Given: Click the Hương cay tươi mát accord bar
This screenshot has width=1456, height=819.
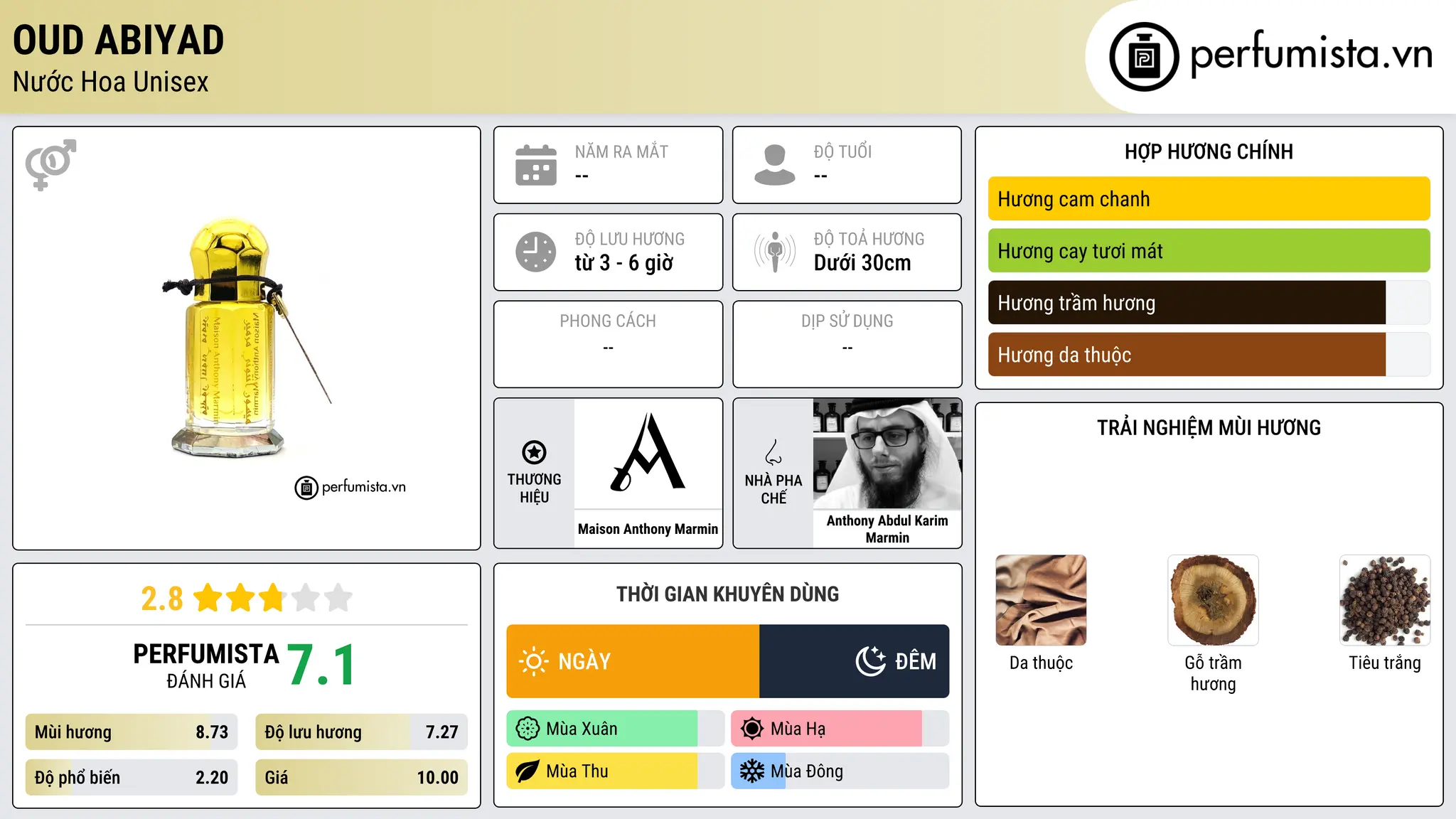Looking at the screenshot, I should pyautogui.click(x=1209, y=251).
